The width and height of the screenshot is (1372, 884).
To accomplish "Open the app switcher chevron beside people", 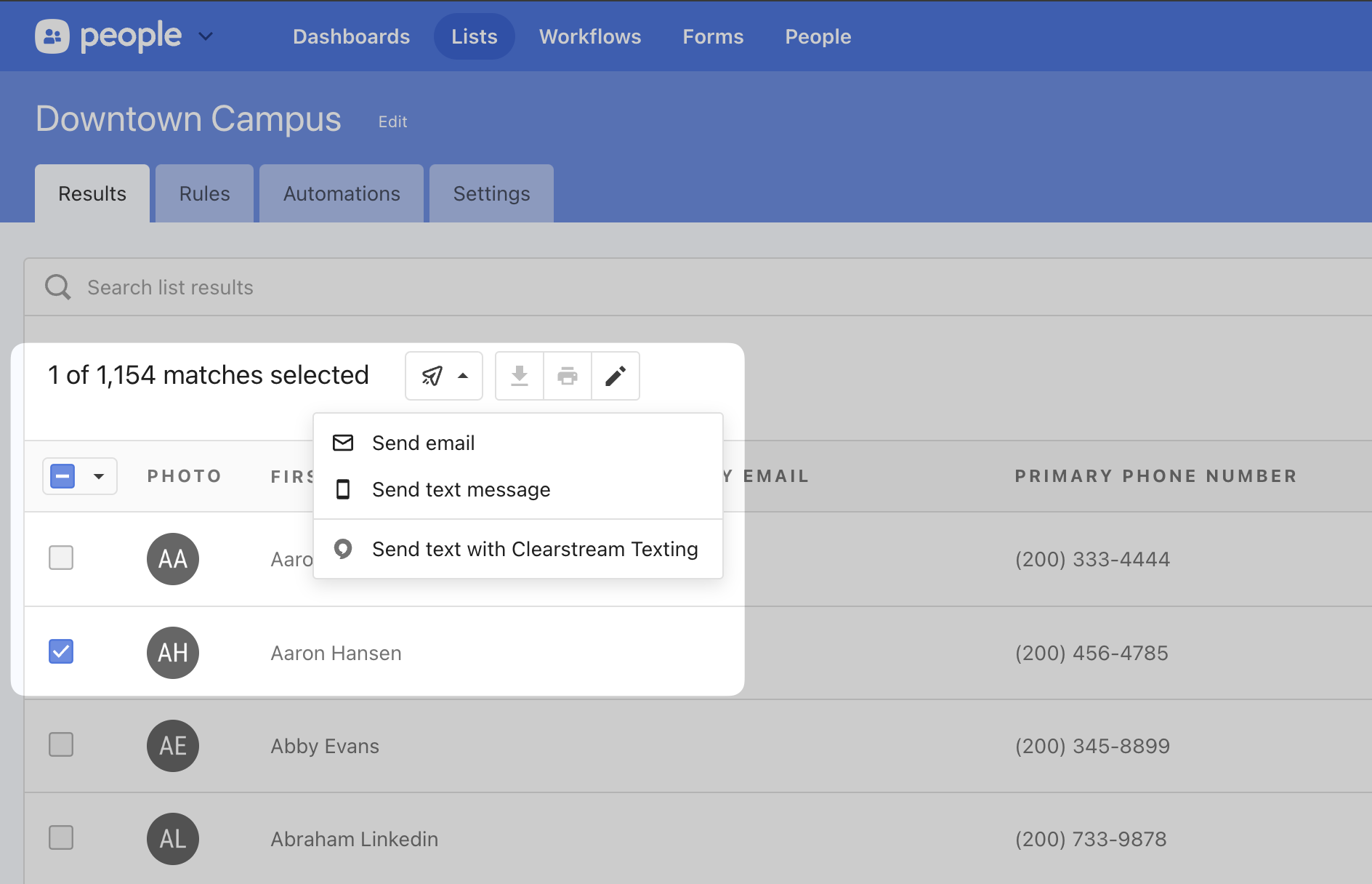I will [x=206, y=36].
